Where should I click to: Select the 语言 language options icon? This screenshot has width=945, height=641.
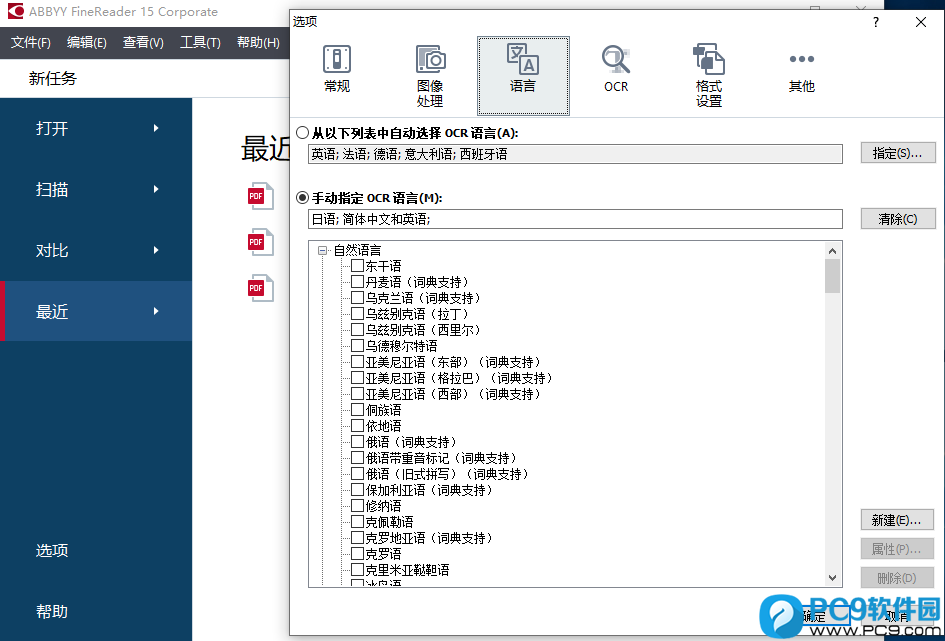click(523, 75)
